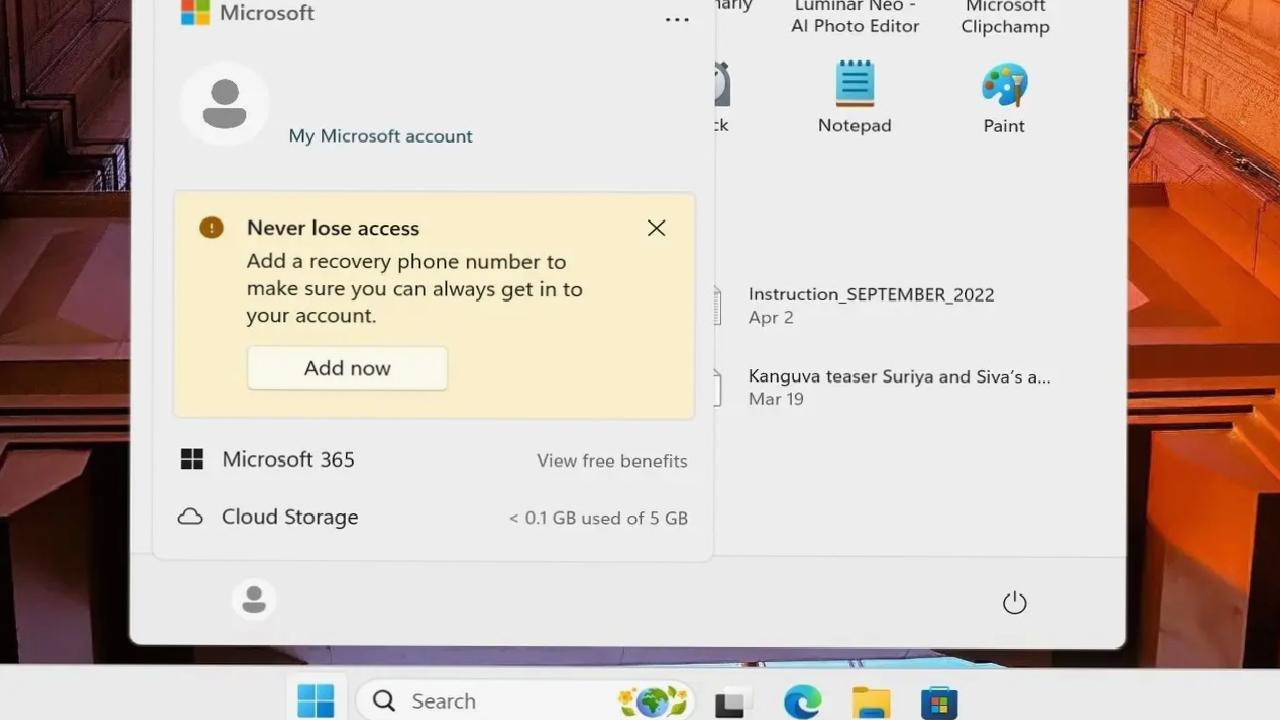Screen dimensions: 1280x720
Task: Click the Microsoft logo in account panel
Action: 195,12
